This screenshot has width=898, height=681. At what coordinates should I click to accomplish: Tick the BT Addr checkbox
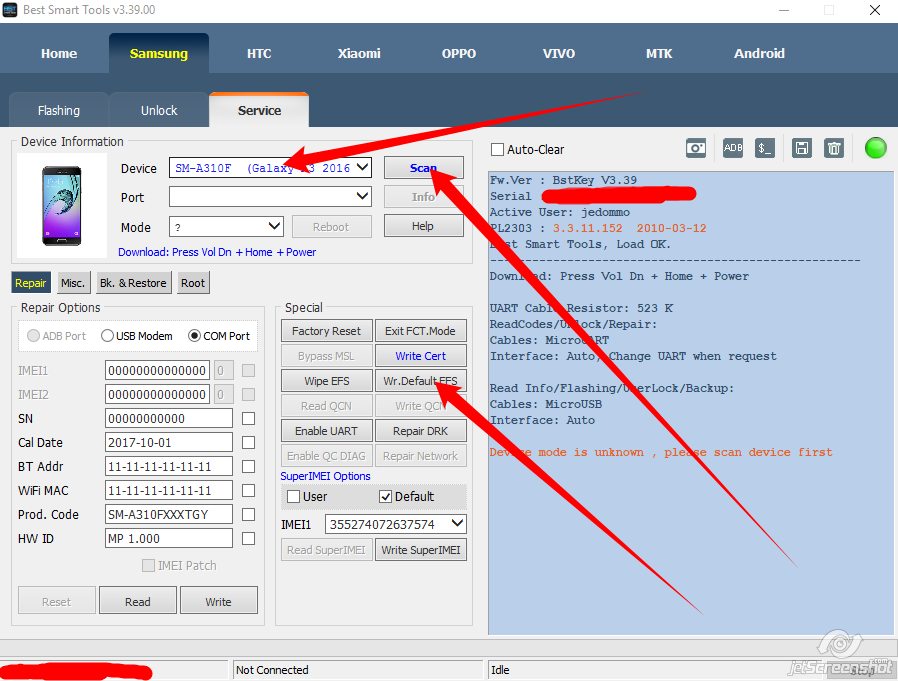pos(248,467)
